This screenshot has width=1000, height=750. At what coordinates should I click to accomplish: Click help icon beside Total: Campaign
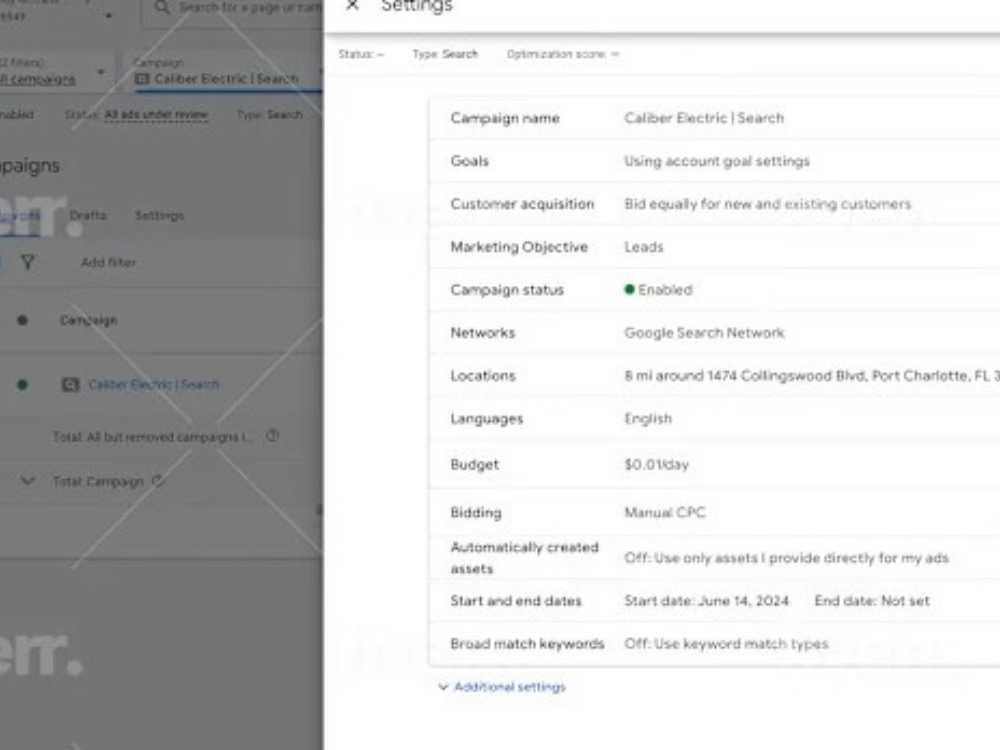pyautogui.click(x=158, y=481)
